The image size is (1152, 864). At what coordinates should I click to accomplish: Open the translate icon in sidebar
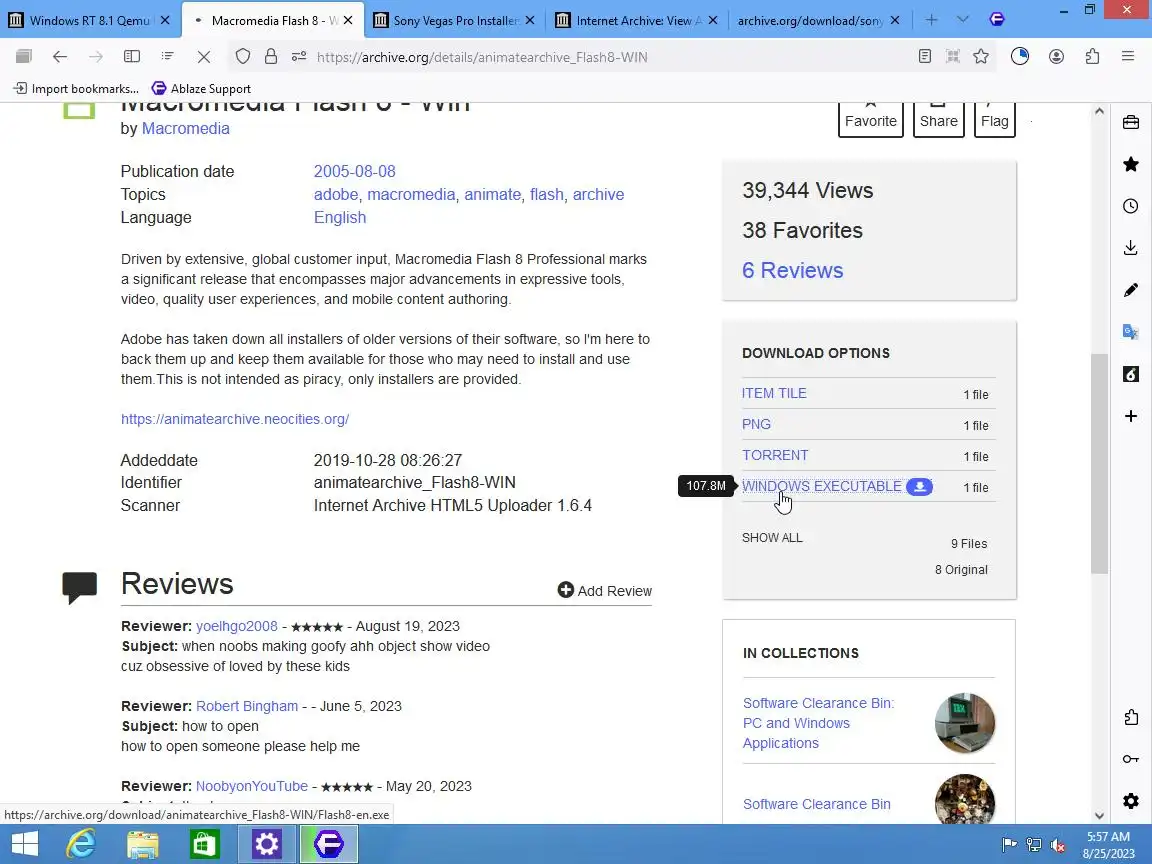click(x=1131, y=332)
